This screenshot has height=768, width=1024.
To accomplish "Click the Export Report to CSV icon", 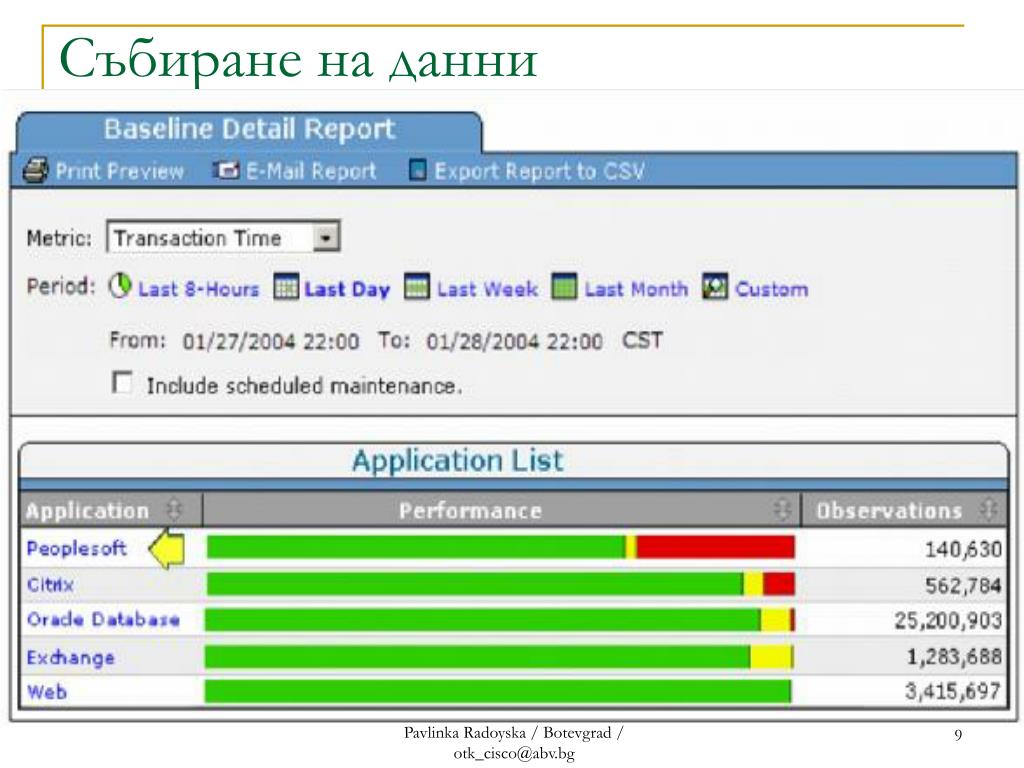I will (x=417, y=170).
